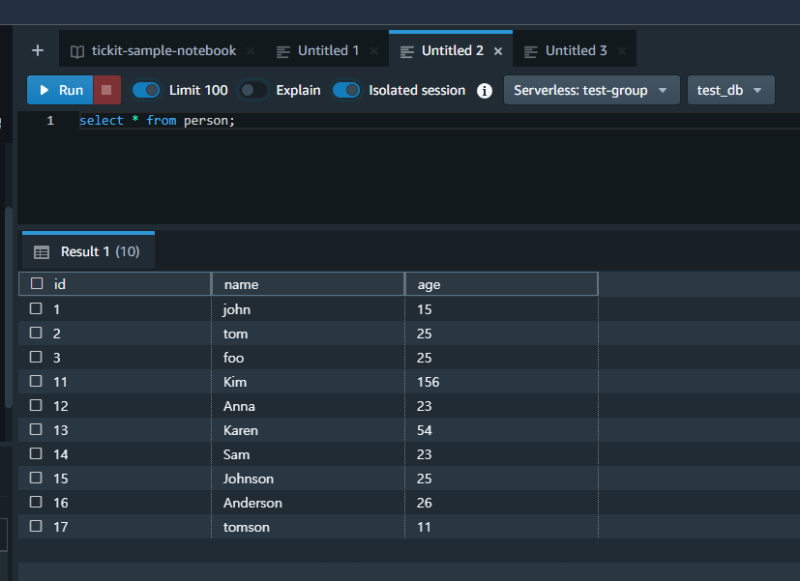This screenshot has width=800, height=581.
Task: Expand the test_db database dropdown
Action: pyautogui.click(x=731, y=90)
